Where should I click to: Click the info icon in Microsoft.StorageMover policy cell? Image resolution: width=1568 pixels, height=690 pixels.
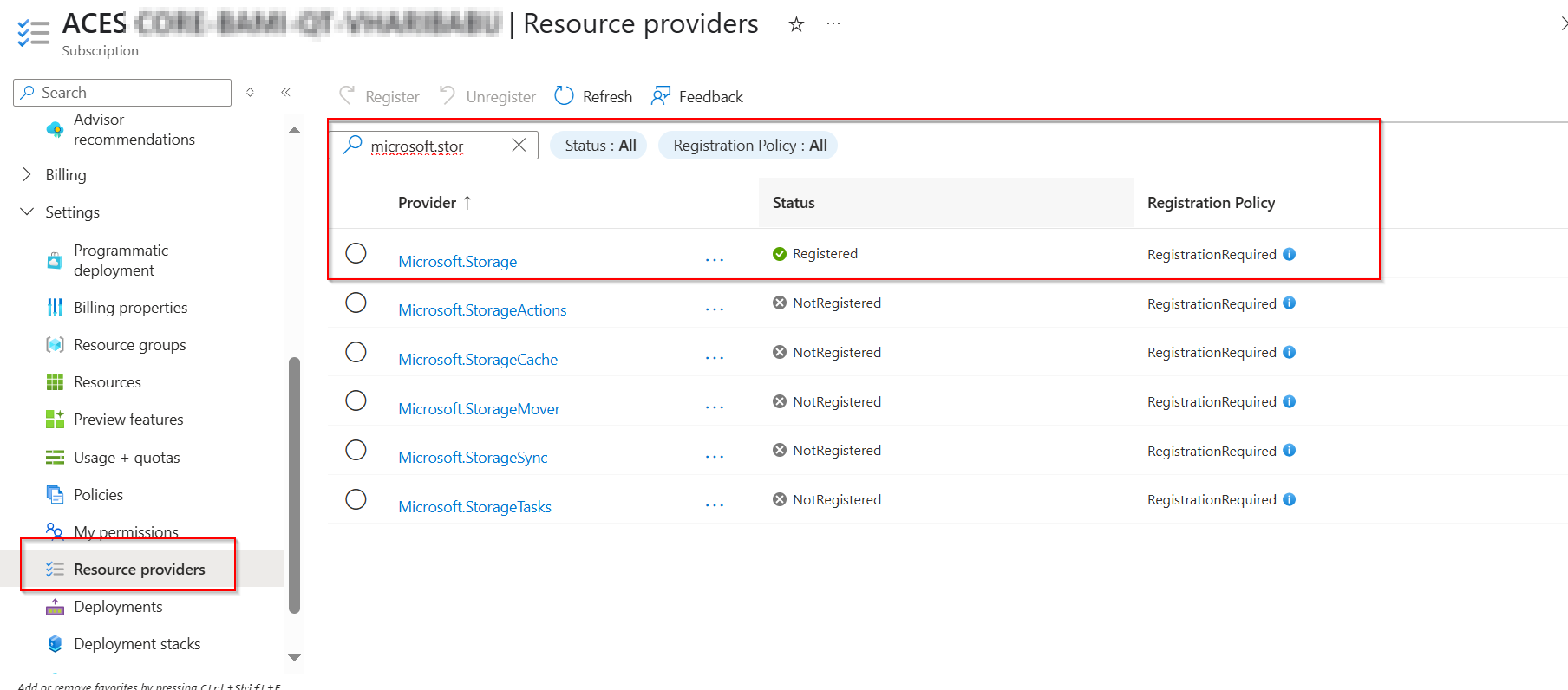1290,401
